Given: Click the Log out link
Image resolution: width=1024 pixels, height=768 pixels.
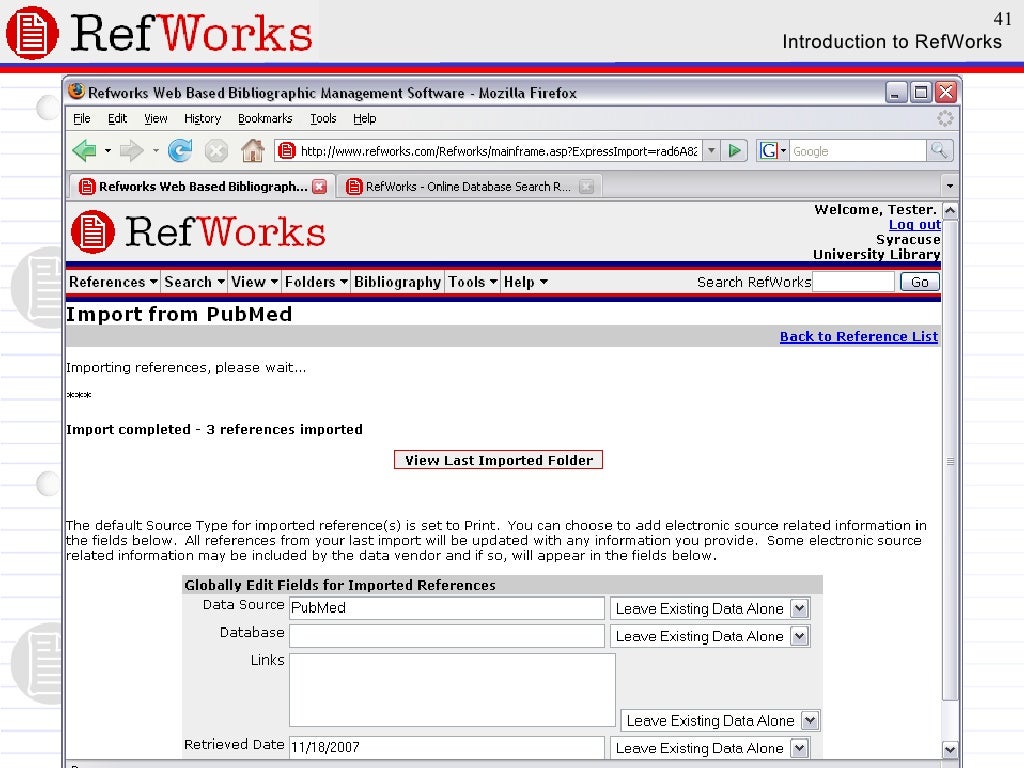Looking at the screenshot, I should 914,225.
